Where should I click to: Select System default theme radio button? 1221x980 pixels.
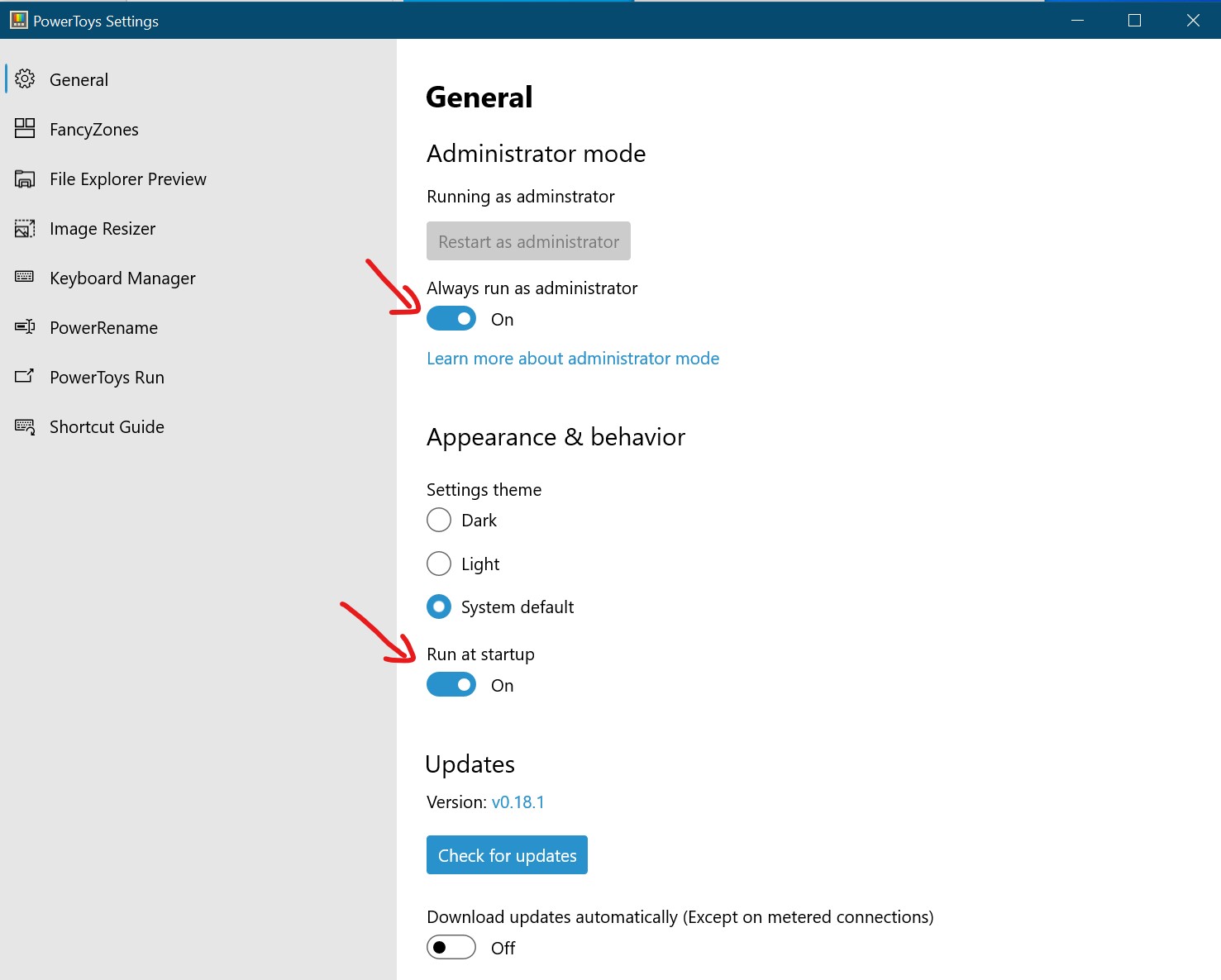(x=439, y=607)
